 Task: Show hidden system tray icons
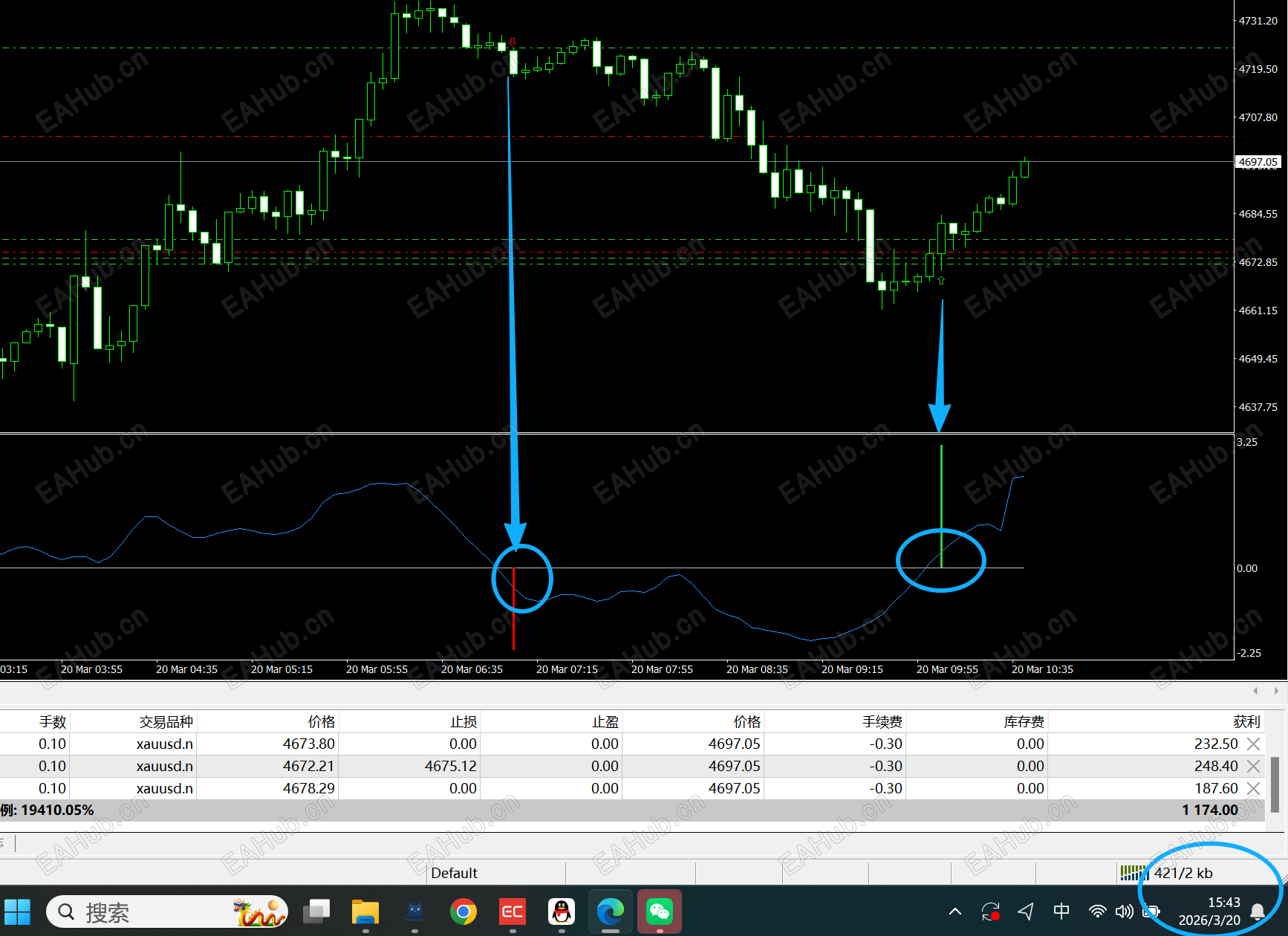pos(955,911)
